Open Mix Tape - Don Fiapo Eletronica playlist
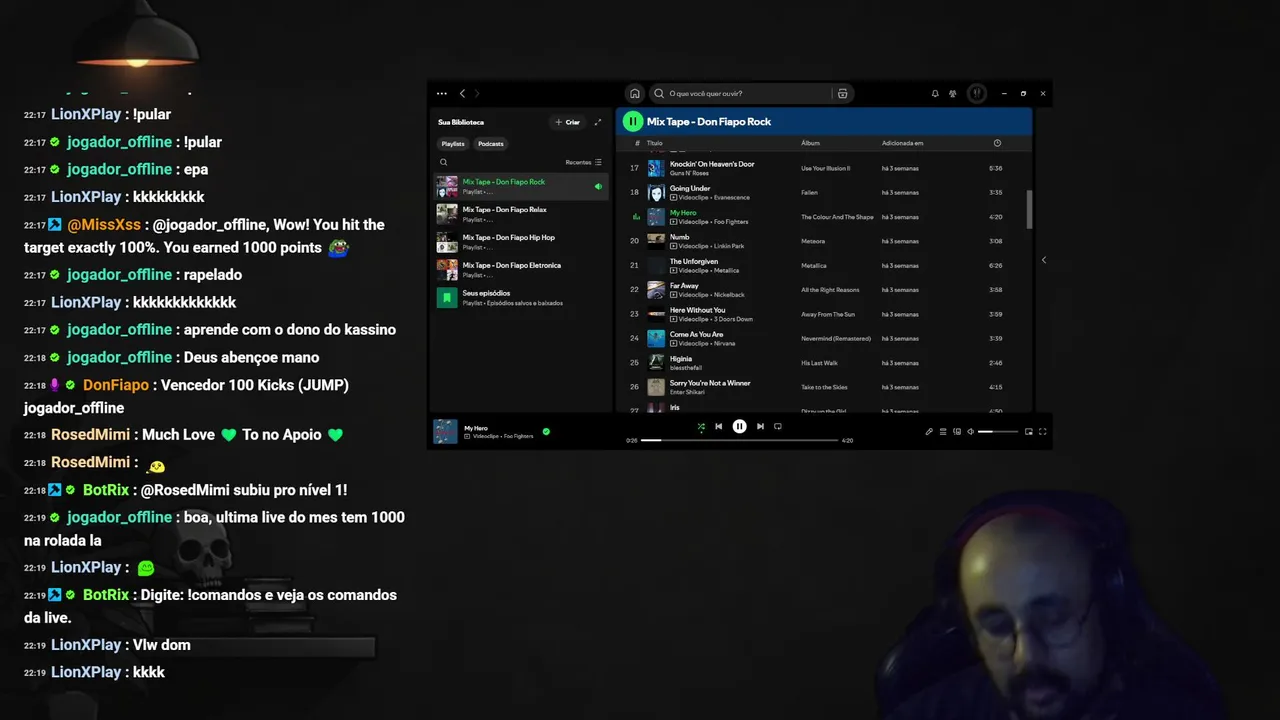Image resolution: width=1280 pixels, height=720 pixels. pyautogui.click(x=521, y=270)
